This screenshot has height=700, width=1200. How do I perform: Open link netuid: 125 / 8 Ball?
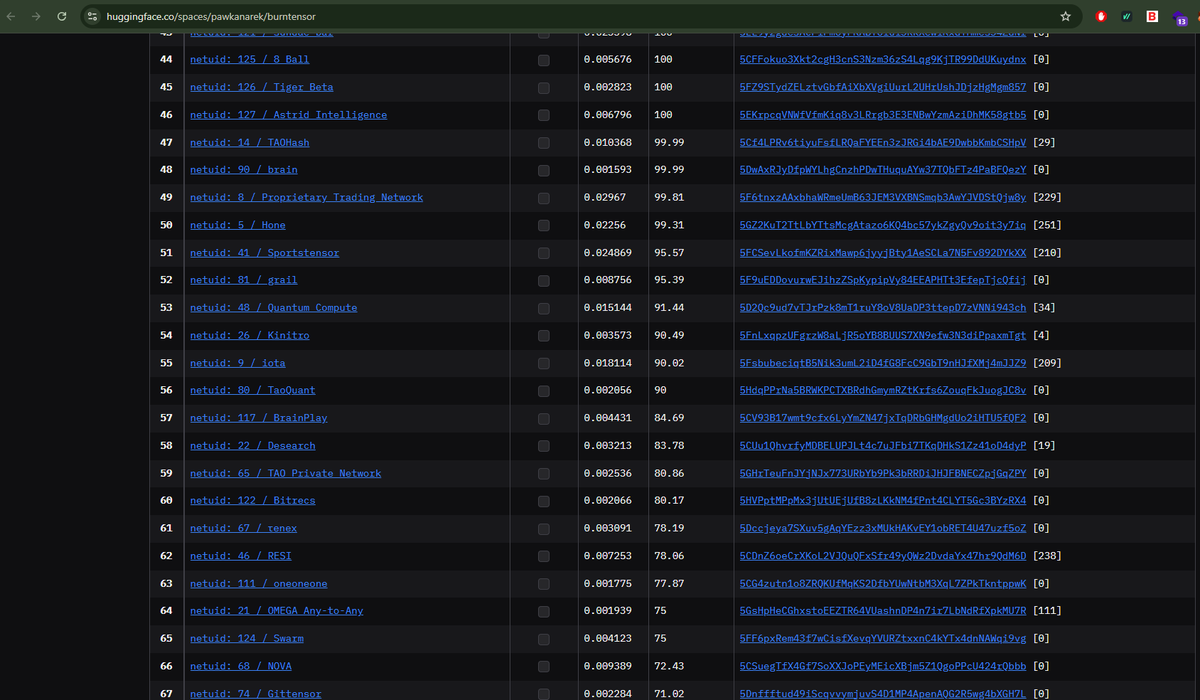[x=250, y=60]
